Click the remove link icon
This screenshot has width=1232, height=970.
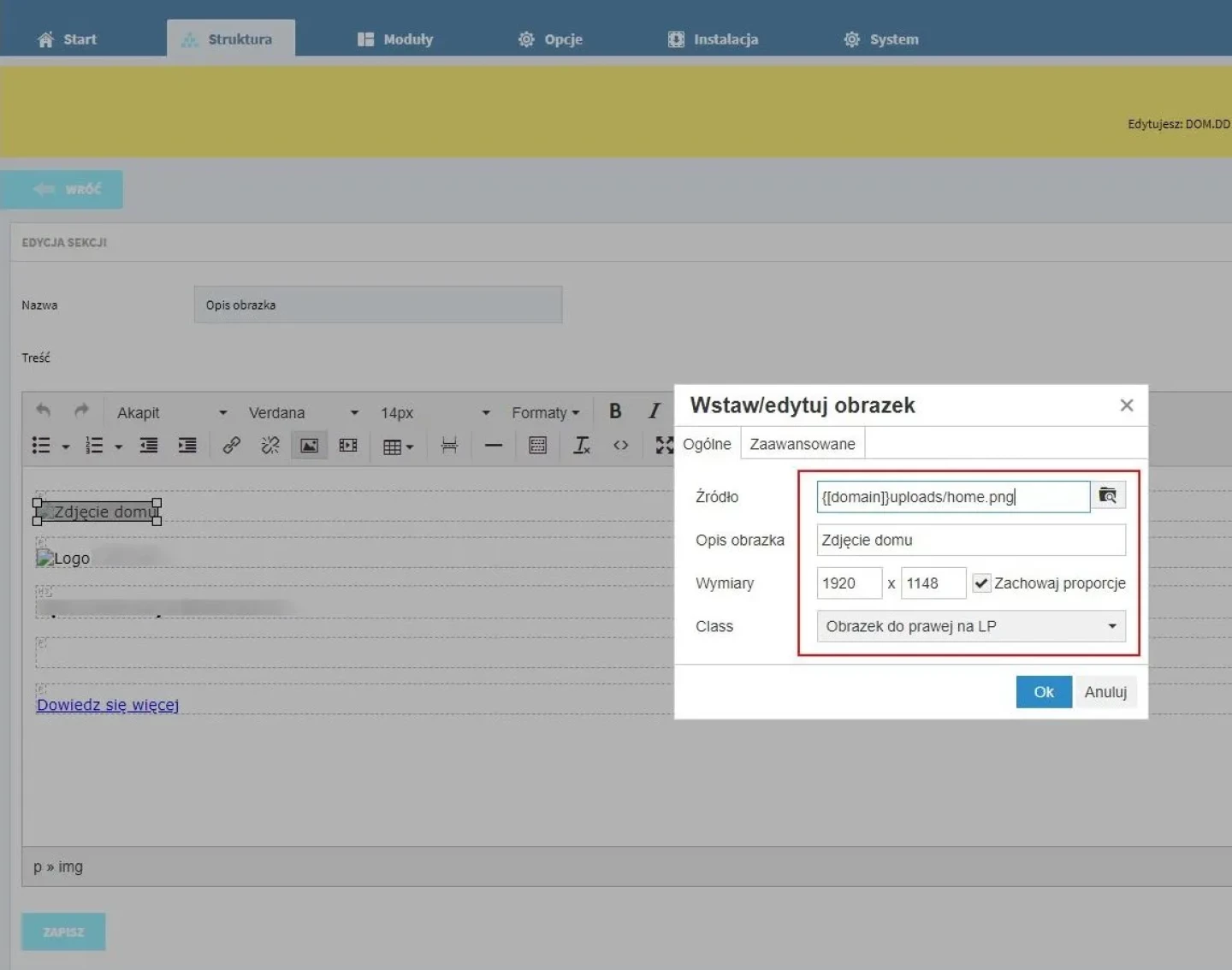pos(270,446)
